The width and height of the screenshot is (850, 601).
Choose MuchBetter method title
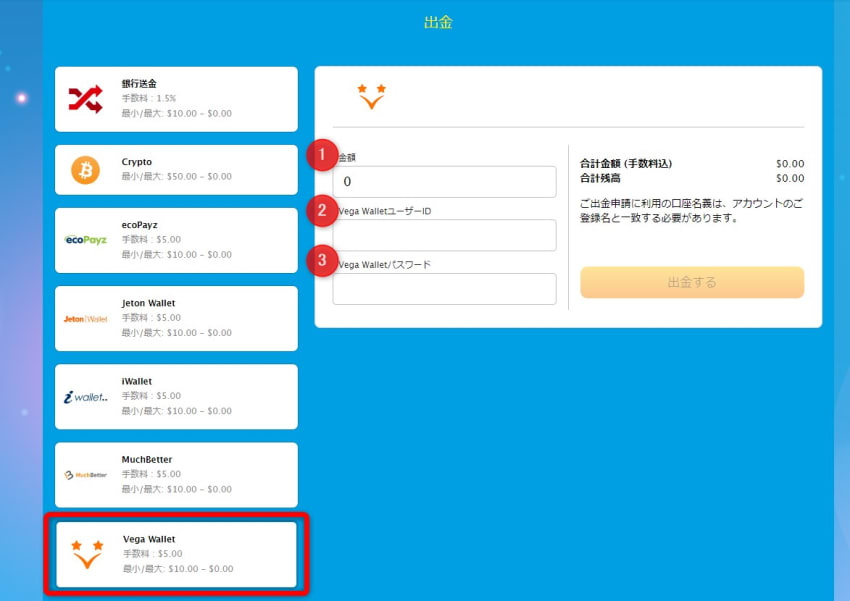click(x=146, y=459)
